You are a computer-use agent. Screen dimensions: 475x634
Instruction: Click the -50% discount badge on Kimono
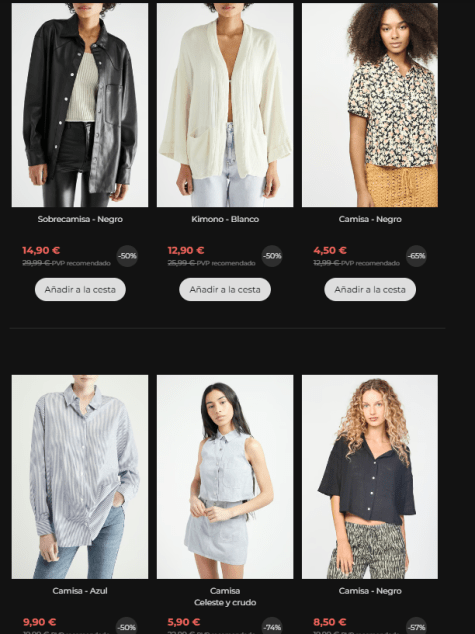point(272,256)
